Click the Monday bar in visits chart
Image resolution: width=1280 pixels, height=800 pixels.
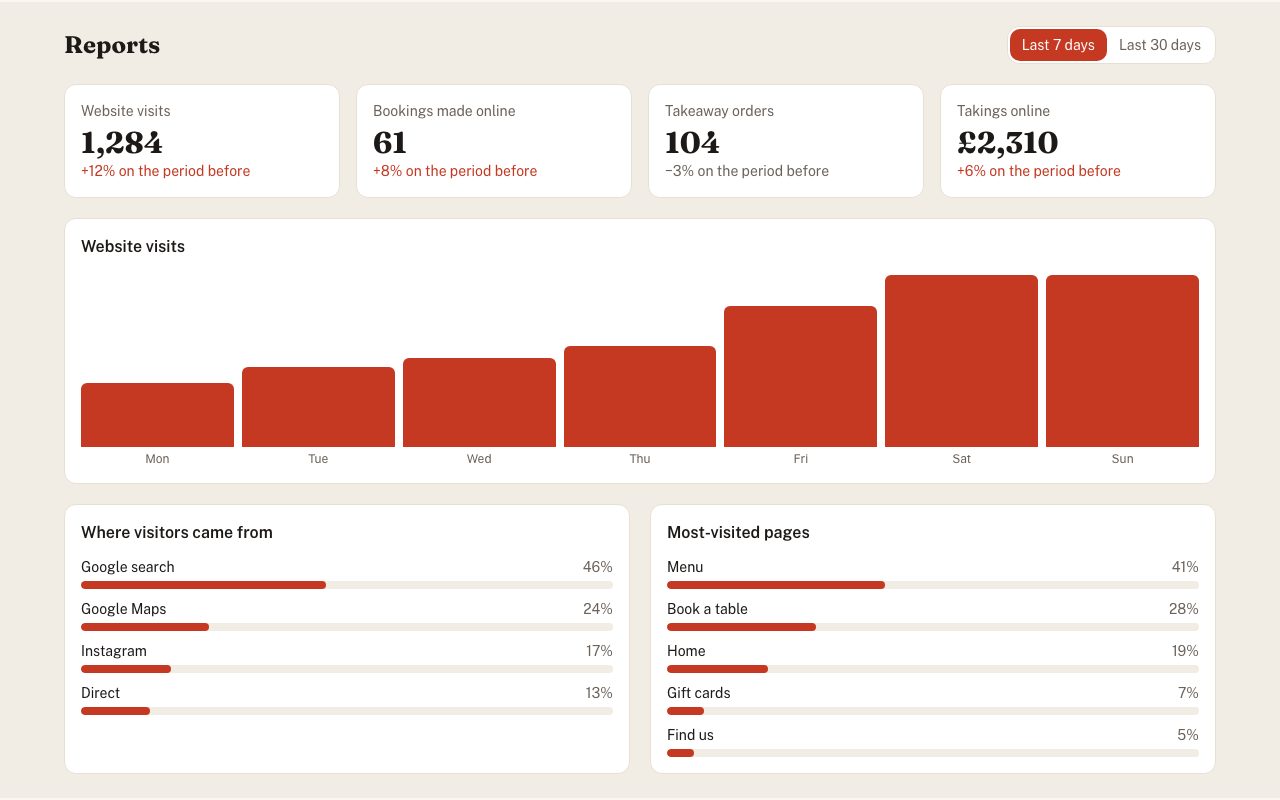157,415
